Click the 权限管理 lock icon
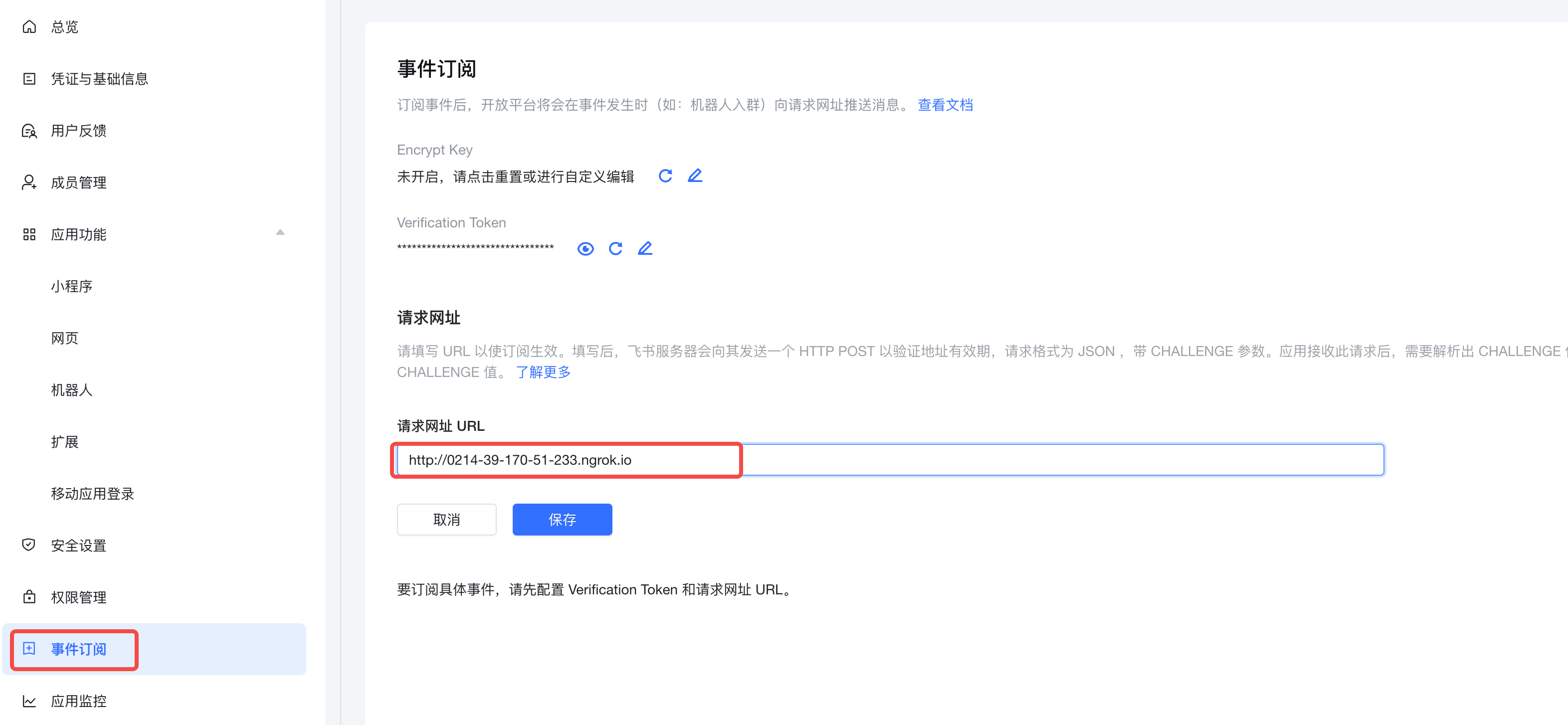Screen dimensions: 1568x725 tap(29, 597)
